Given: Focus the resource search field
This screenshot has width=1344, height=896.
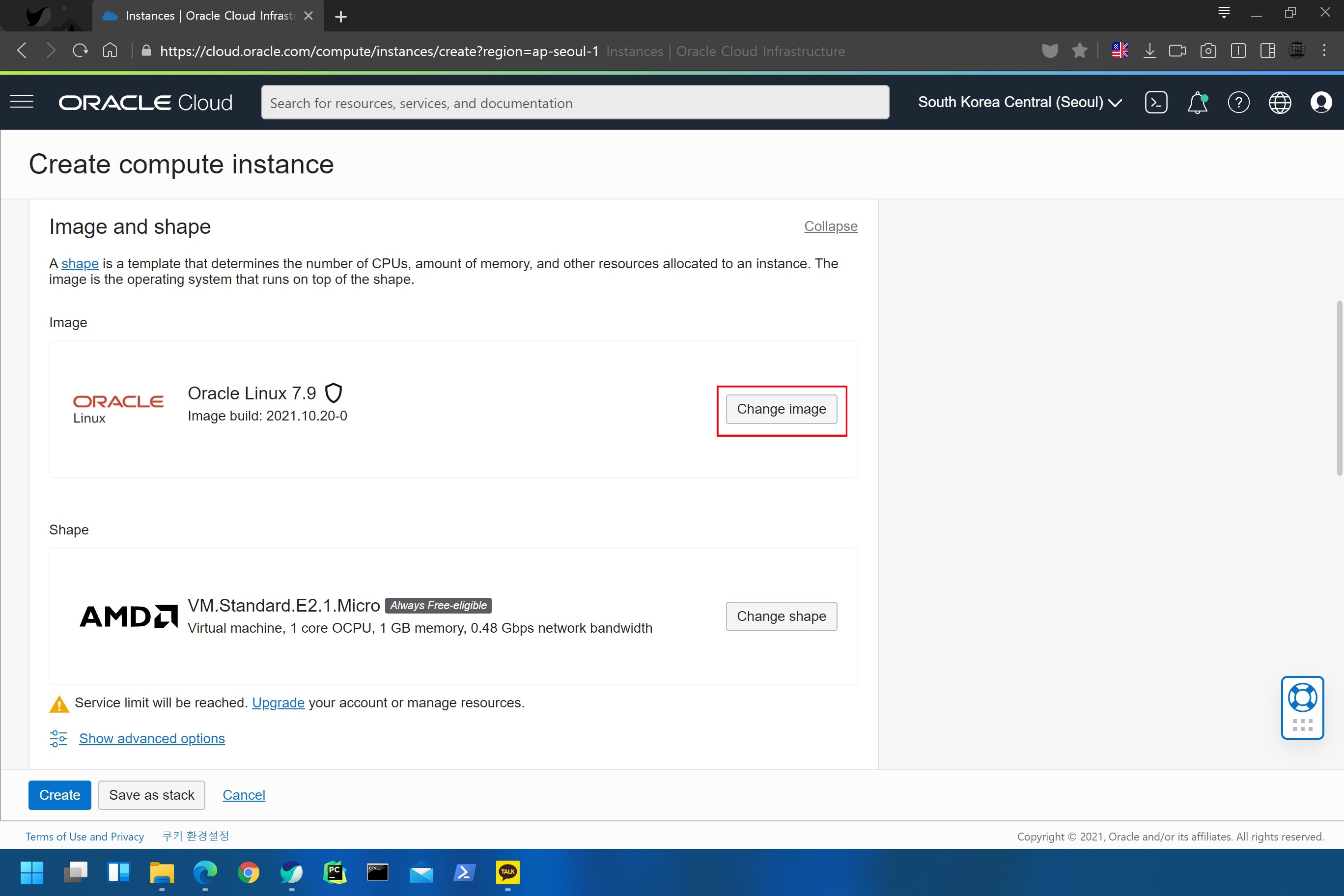Looking at the screenshot, I should coord(574,103).
